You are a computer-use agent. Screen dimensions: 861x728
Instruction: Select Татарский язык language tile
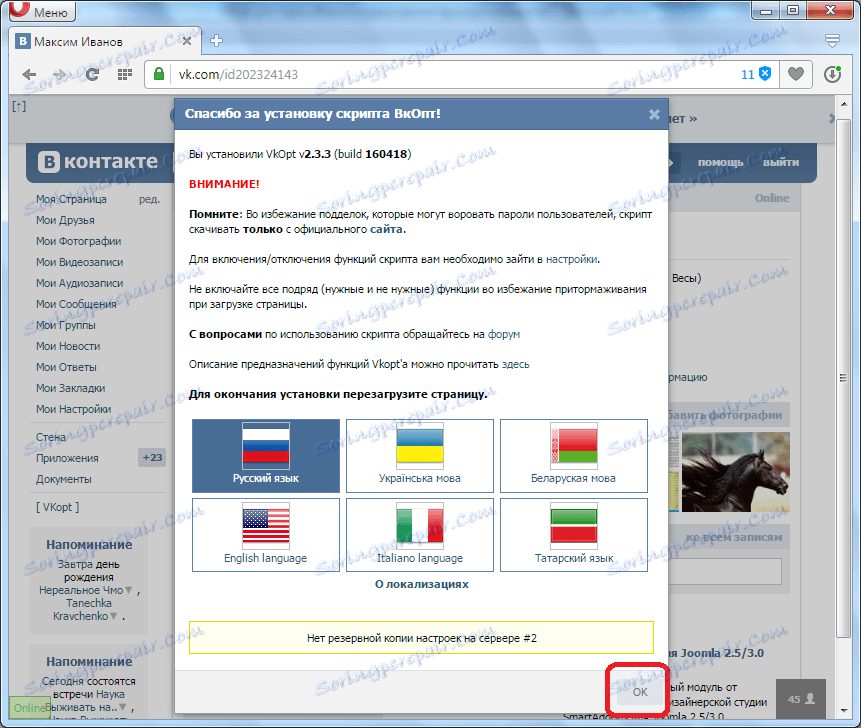click(573, 535)
